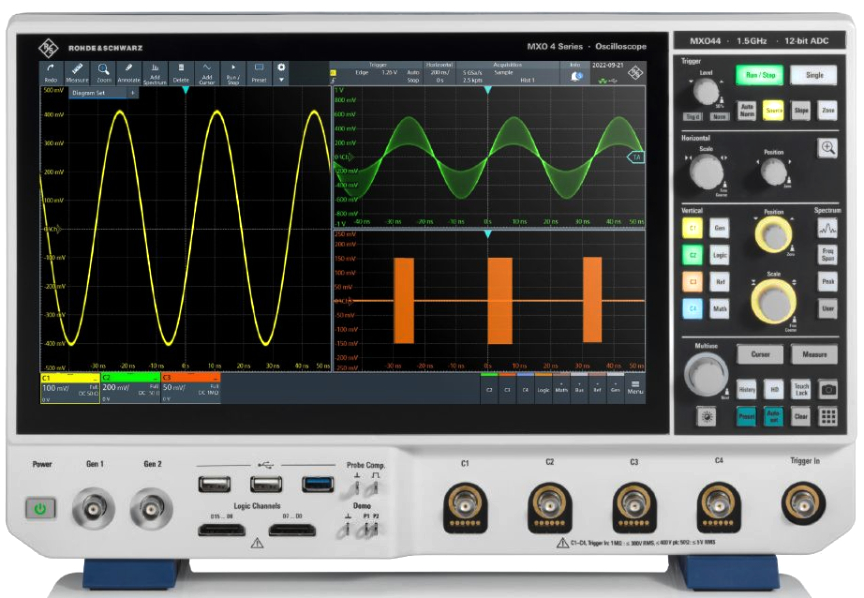Open the Info notification bell icon
The width and height of the screenshot is (864, 598).
576,77
